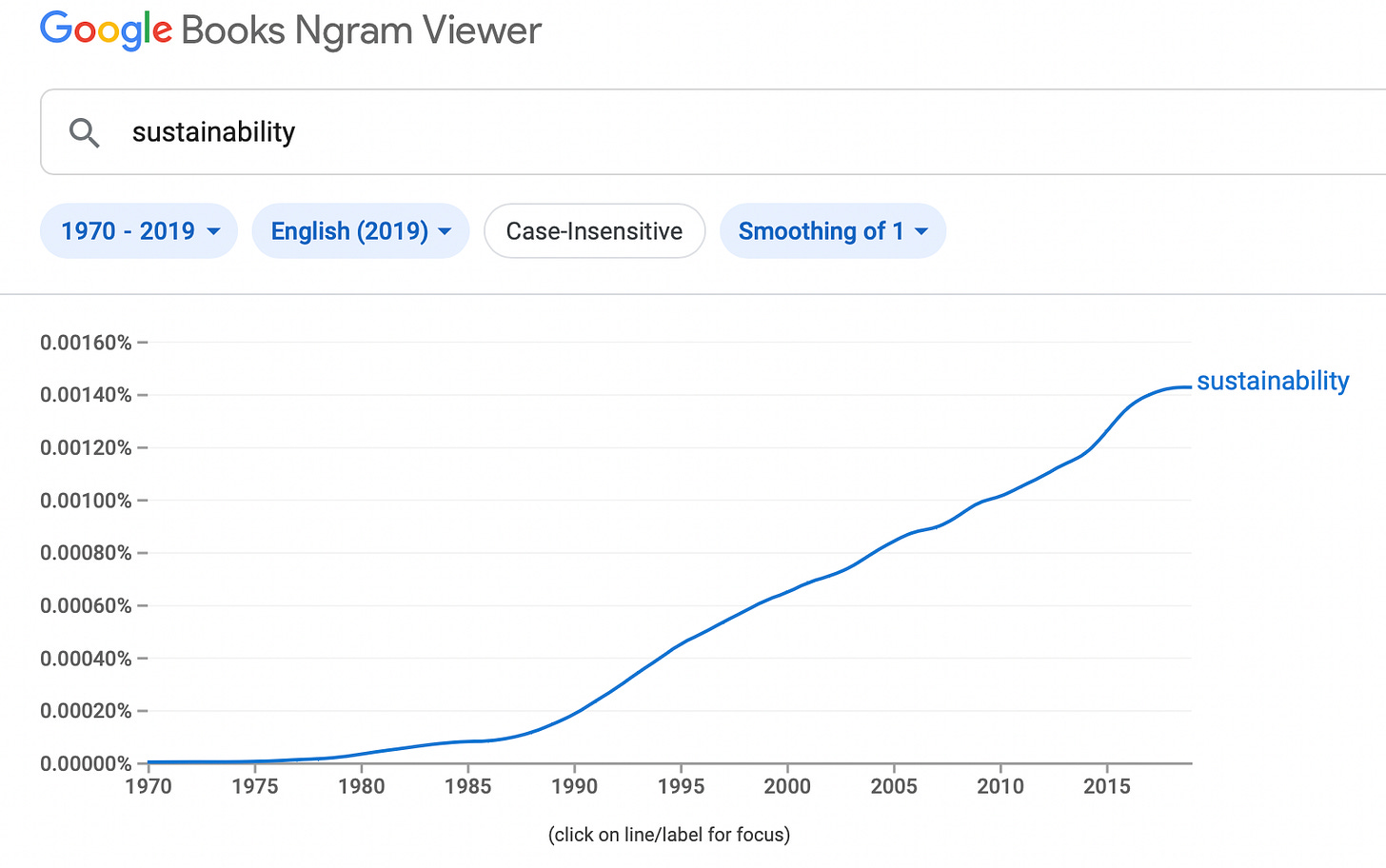Click the 2000 x-axis label
The height and width of the screenshot is (868, 1386).
coord(787,786)
